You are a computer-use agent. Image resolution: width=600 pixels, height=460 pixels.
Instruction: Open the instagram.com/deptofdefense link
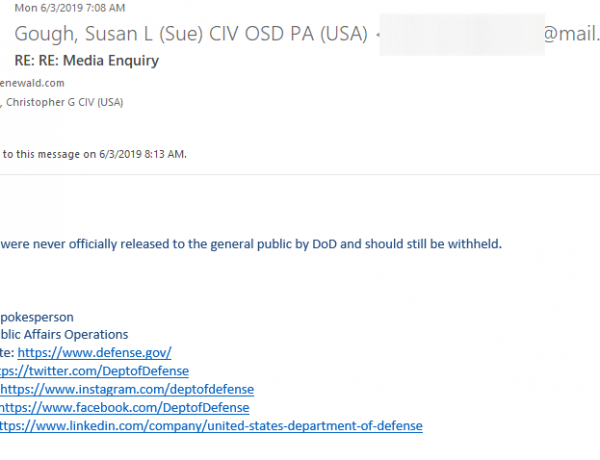127,389
